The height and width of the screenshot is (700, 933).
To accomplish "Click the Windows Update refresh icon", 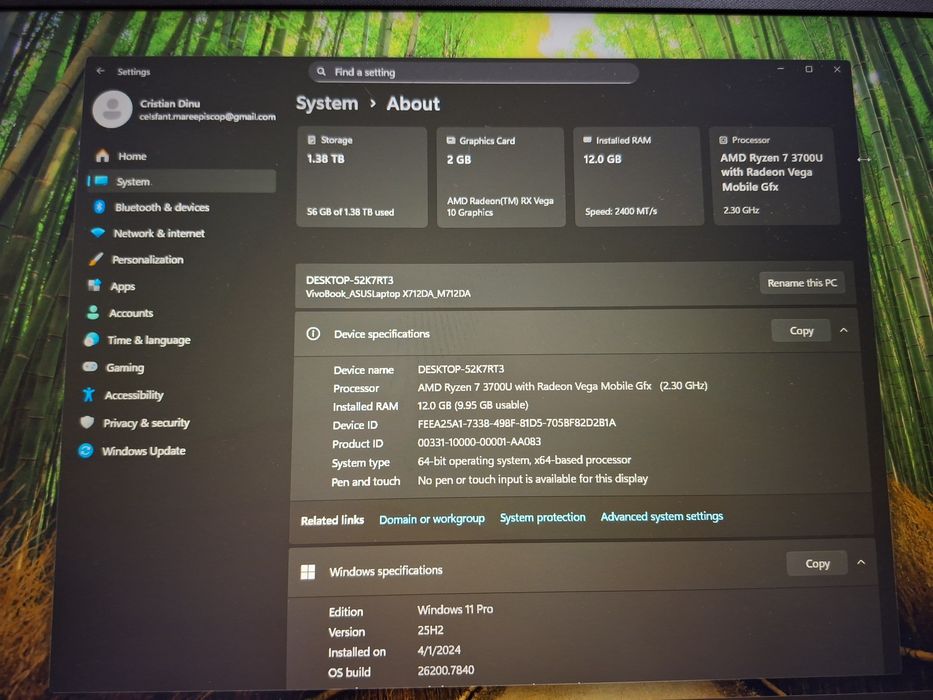I will pos(86,451).
